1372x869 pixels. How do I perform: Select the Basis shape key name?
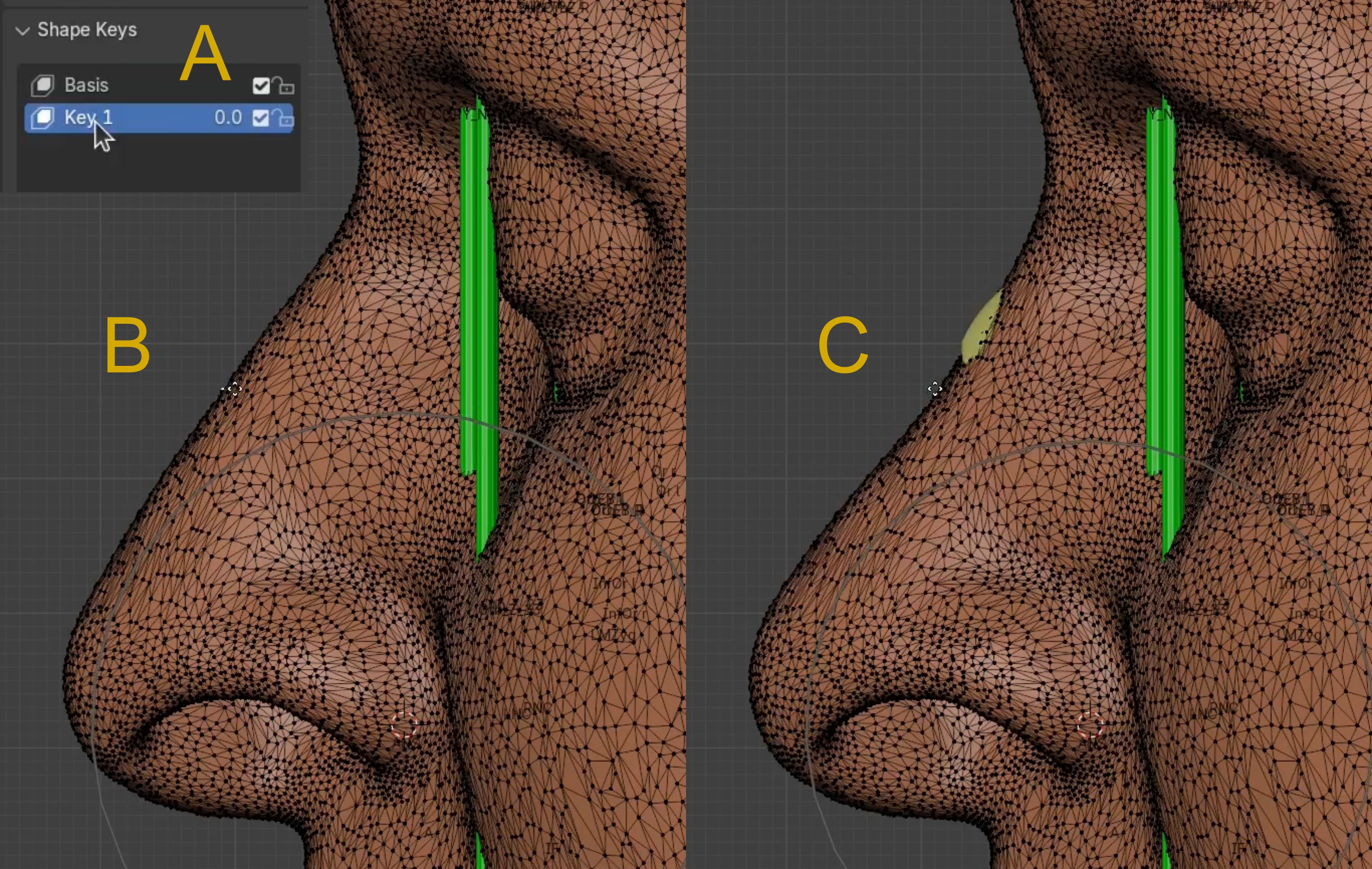coord(86,86)
